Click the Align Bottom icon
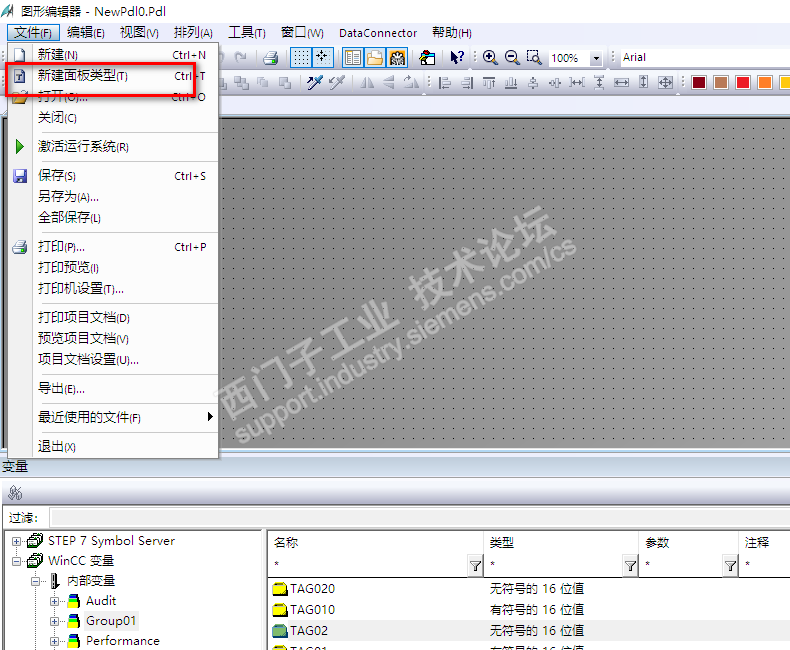Image resolution: width=790 pixels, height=650 pixels. tap(511, 82)
